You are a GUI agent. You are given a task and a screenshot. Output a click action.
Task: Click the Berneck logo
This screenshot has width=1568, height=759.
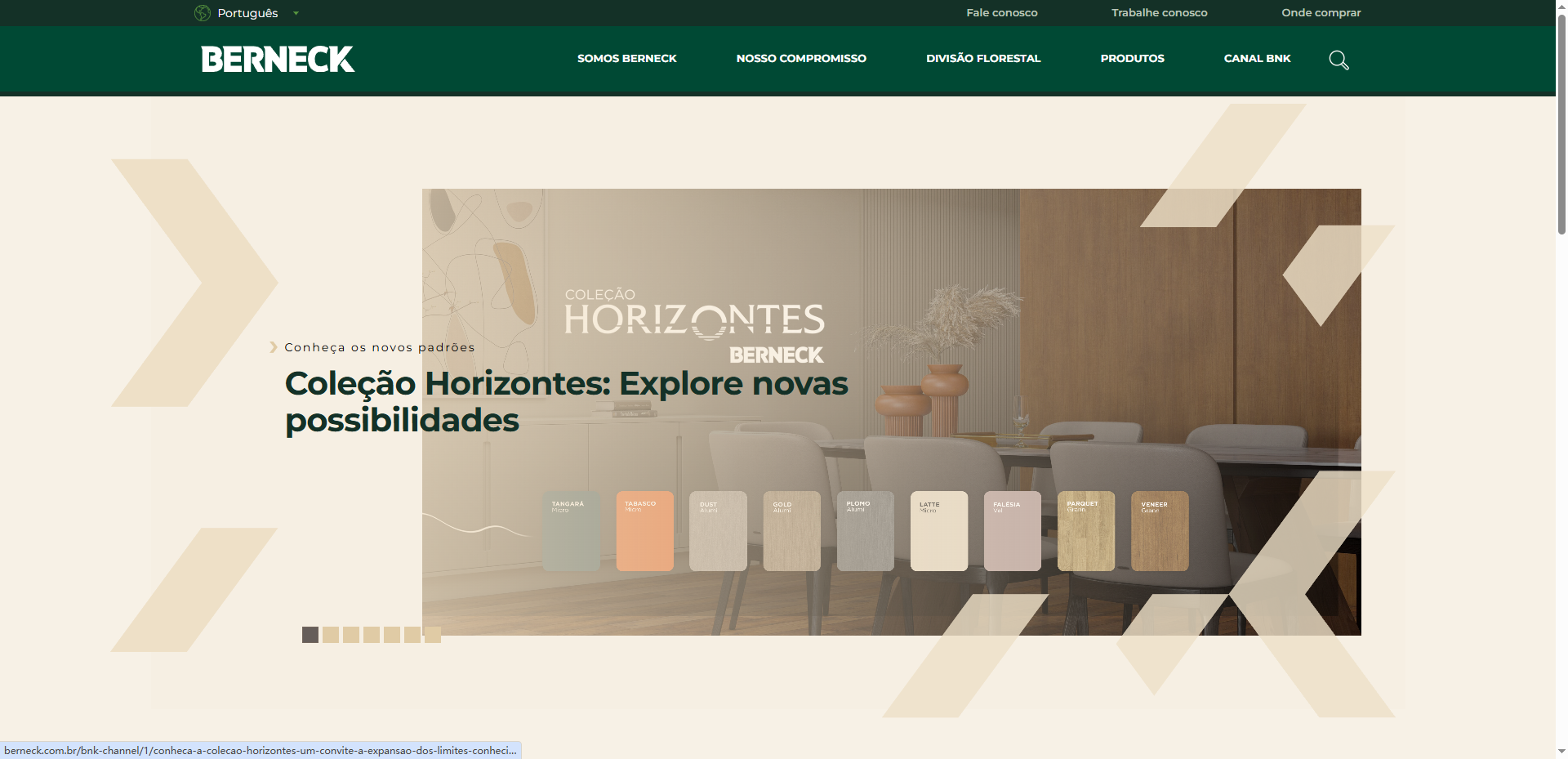[x=278, y=59]
